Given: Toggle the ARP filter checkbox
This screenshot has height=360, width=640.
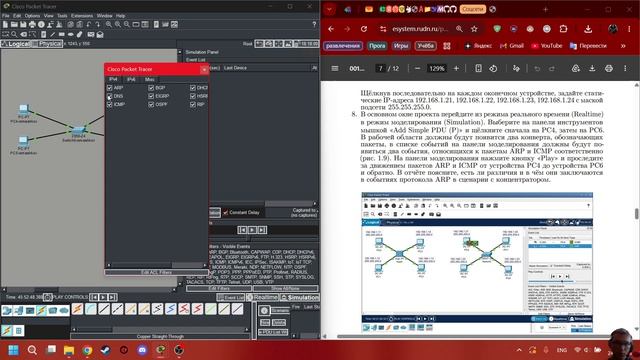Looking at the screenshot, I should coord(109,88).
